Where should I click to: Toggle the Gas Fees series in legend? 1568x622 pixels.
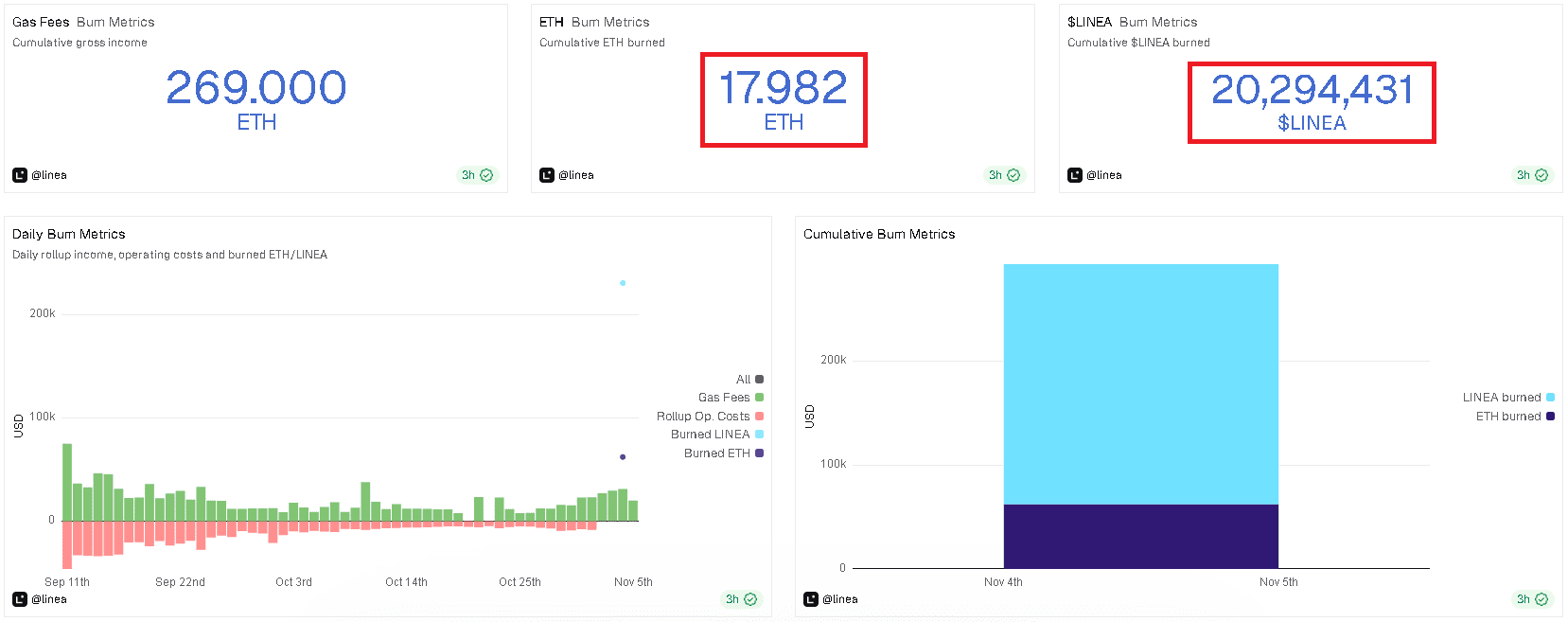point(731,398)
